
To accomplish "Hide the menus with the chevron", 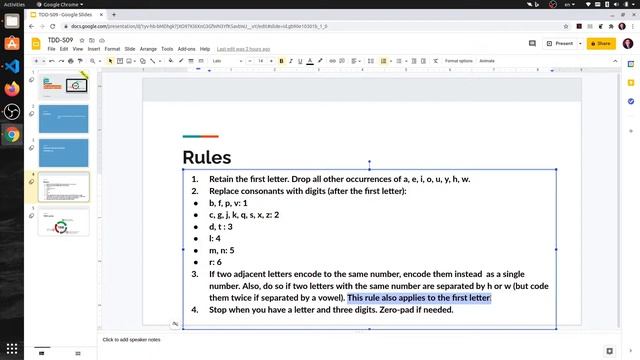I will 615,61.
